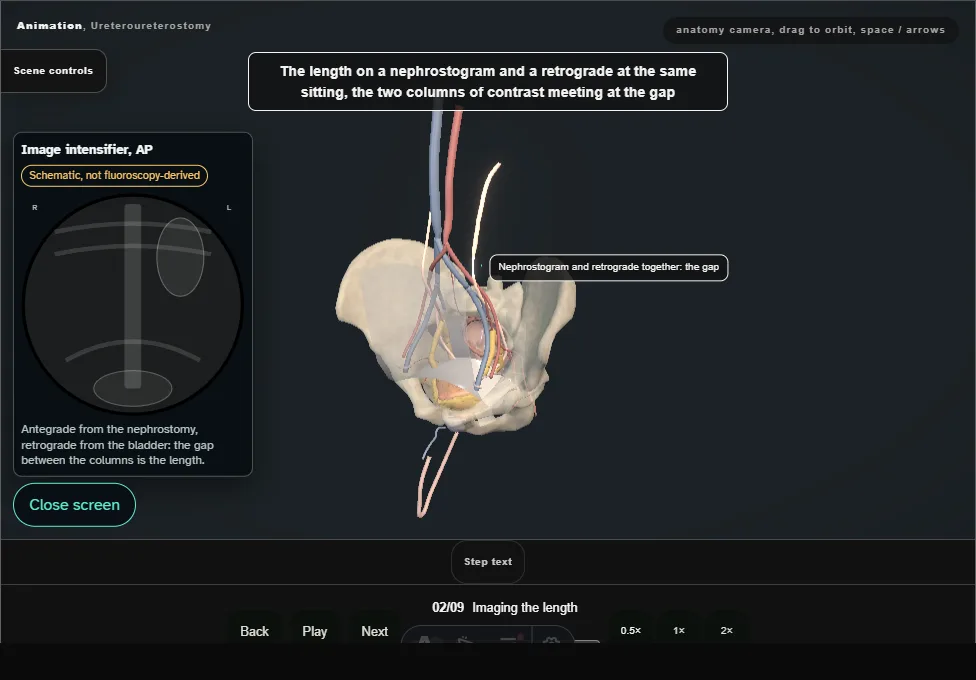Click the Close screen button
The height and width of the screenshot is (680, 976).
(75, 505)
